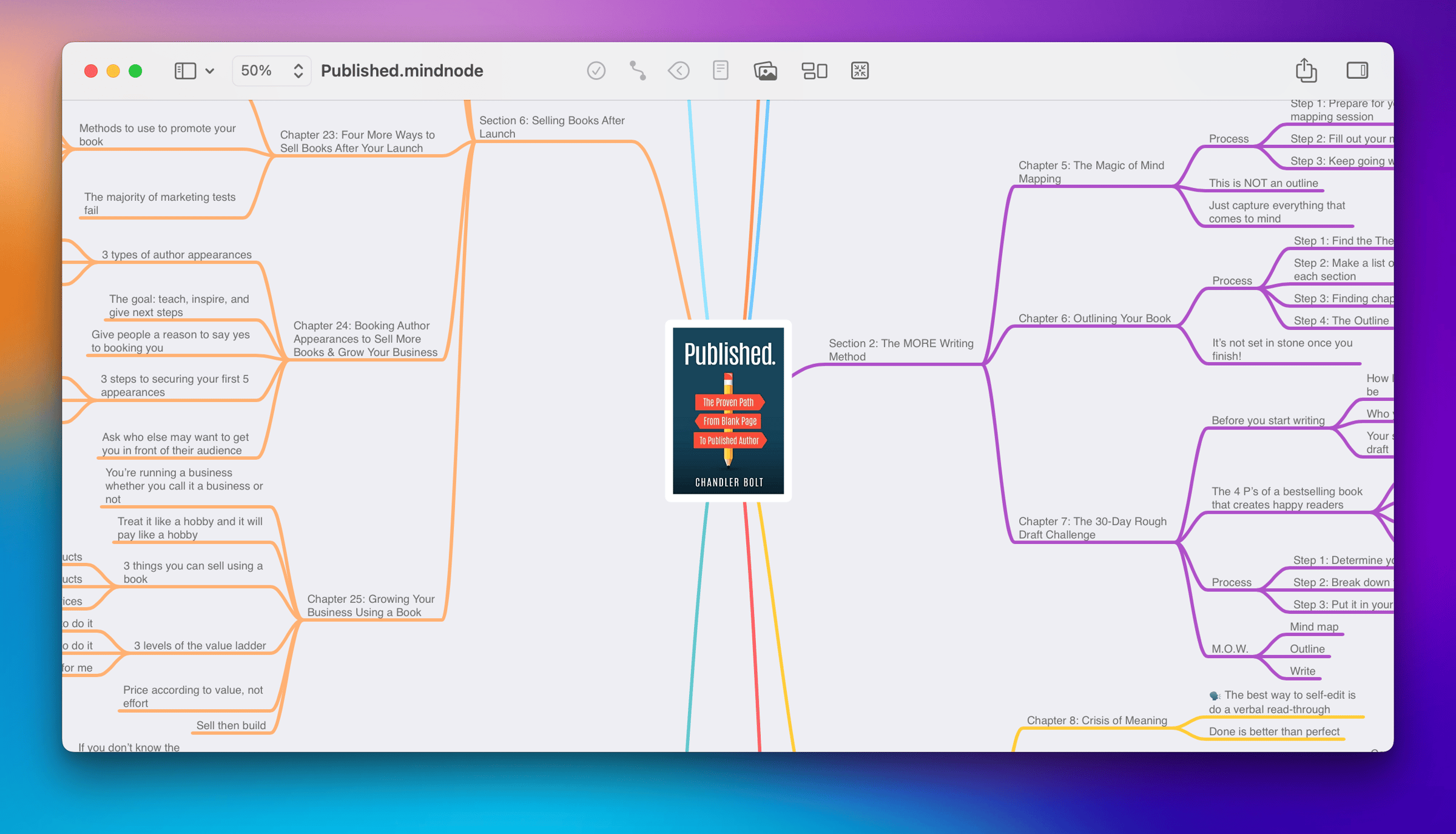The image size is (1456, 834).
Task: Select node Chapter 8: Crisis of Meaning
Action: pyautogui.click(x=1096, y=721)
